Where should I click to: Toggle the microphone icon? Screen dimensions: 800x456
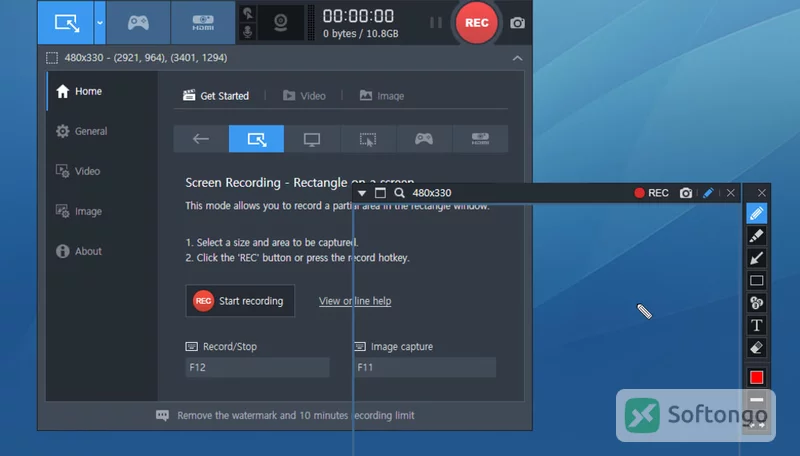click(247, 32)
